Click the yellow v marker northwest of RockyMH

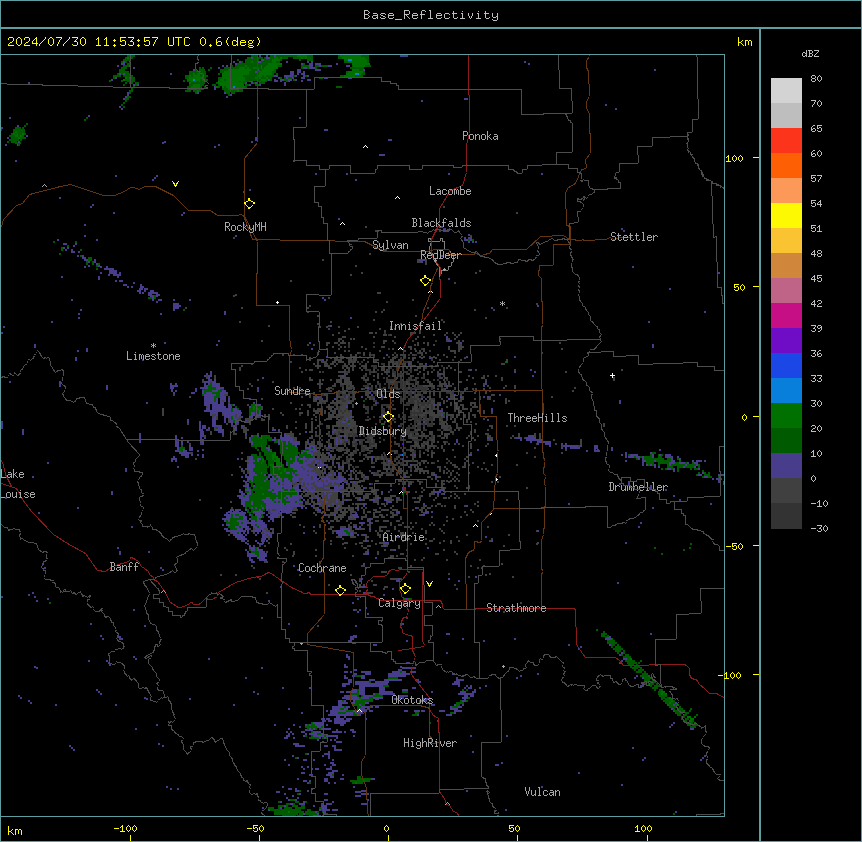(x=175, y=184)
